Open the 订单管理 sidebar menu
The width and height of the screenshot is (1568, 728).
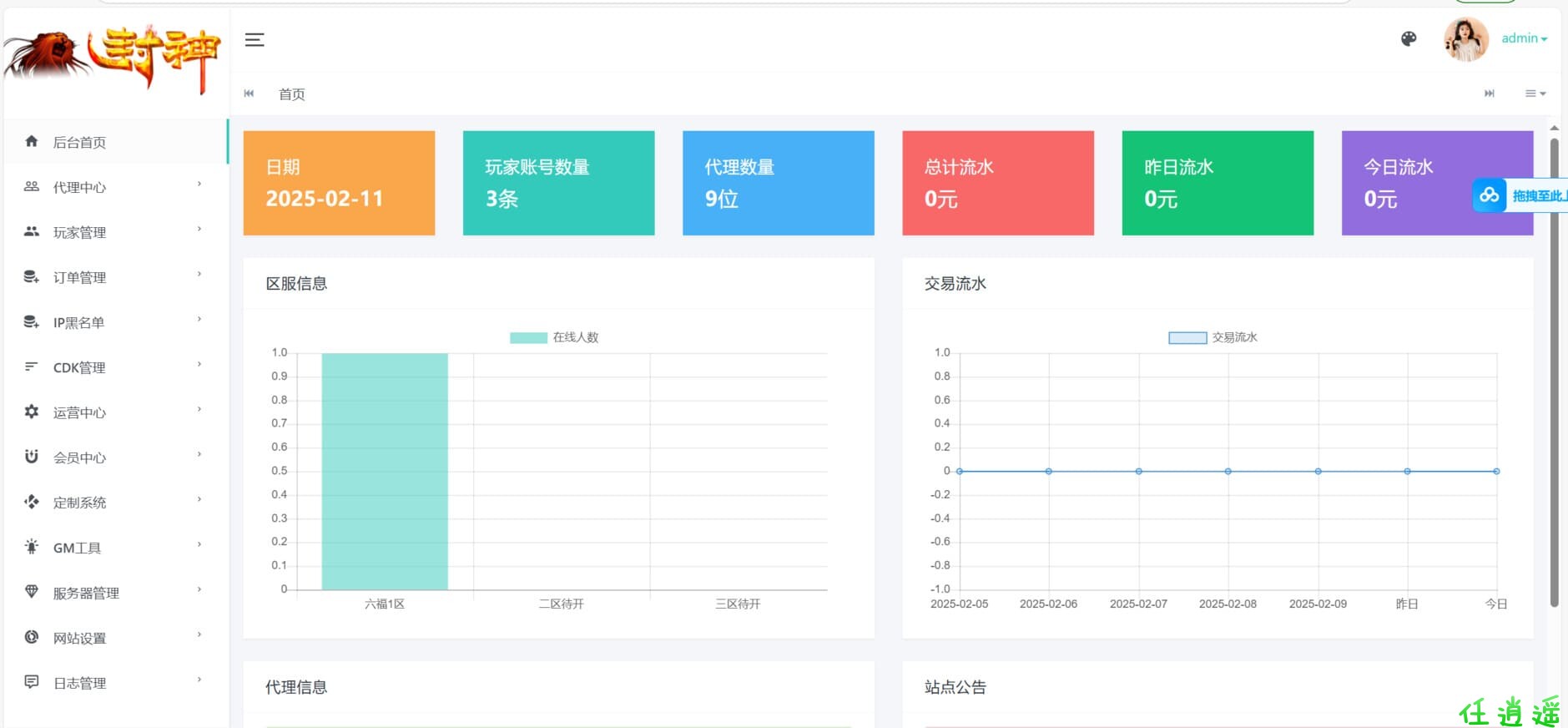click(116, 277)
